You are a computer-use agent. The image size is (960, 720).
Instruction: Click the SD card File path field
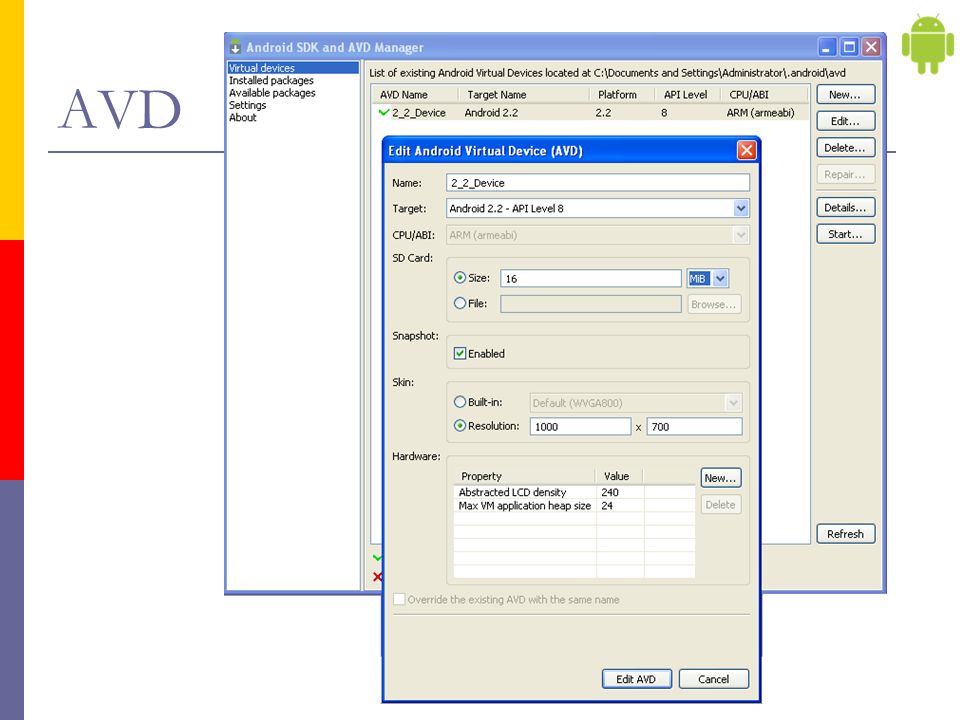tap(591, 304)
